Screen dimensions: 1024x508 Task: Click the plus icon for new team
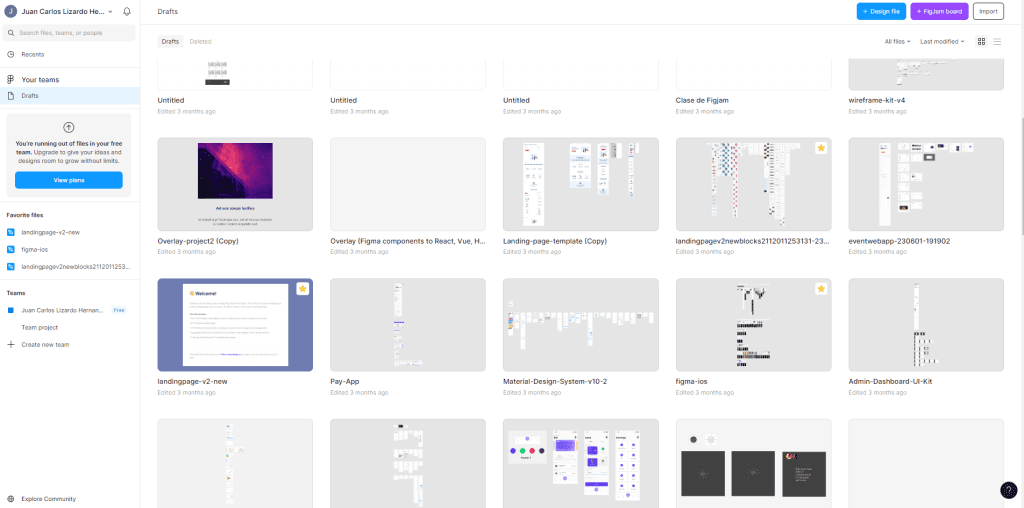point(10,344)
